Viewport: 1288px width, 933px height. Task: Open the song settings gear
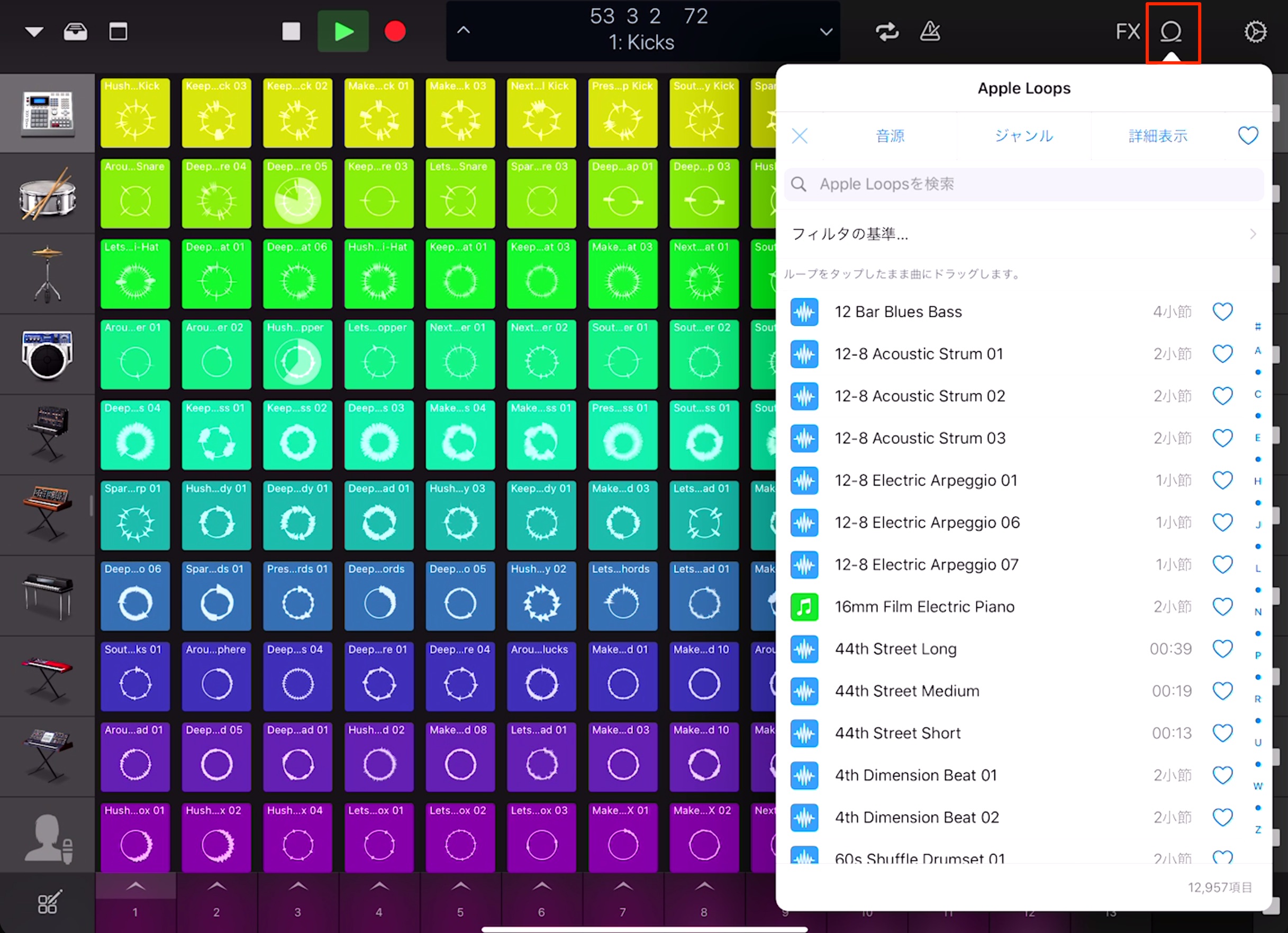[x=1255, y=32]
